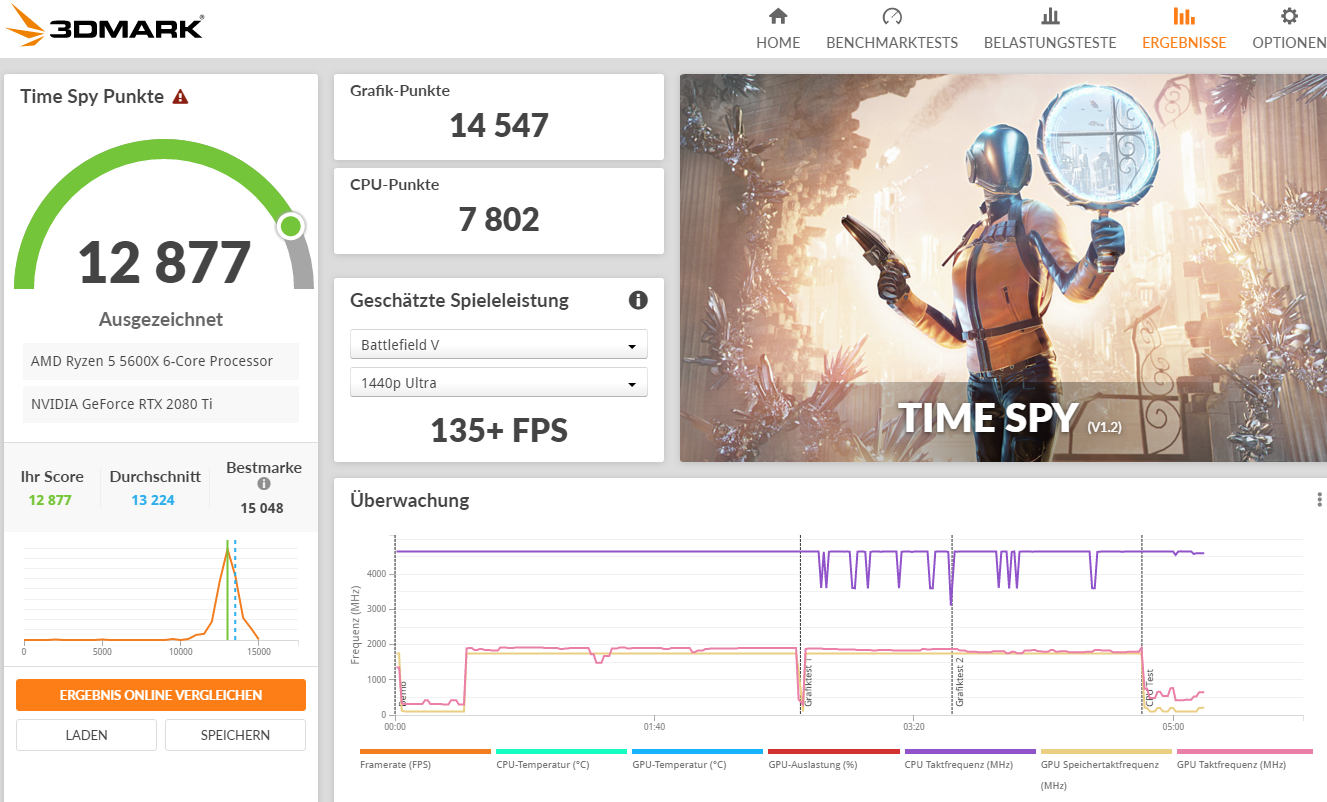Screen dimensions: 1327x802
Task: Toggle GPU-Temperatur legend color
Action: click(x=697, y=751)
